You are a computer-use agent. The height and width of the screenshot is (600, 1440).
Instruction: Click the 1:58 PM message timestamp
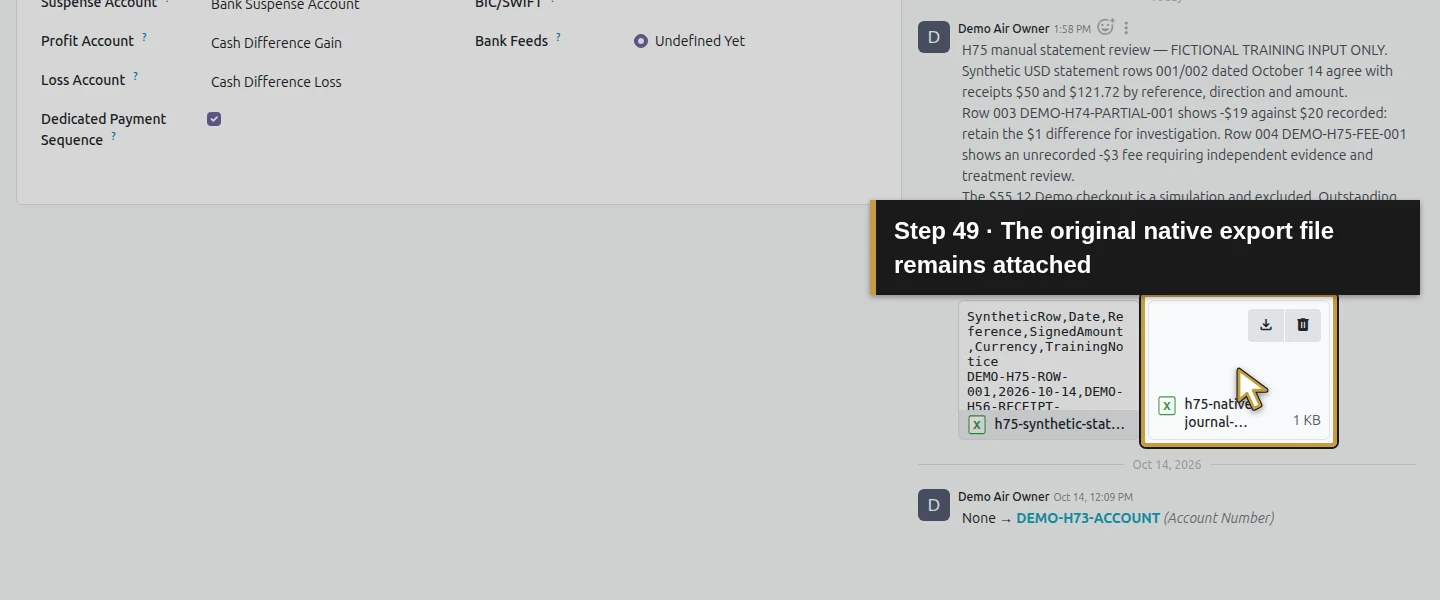[x=1072, y=29]
